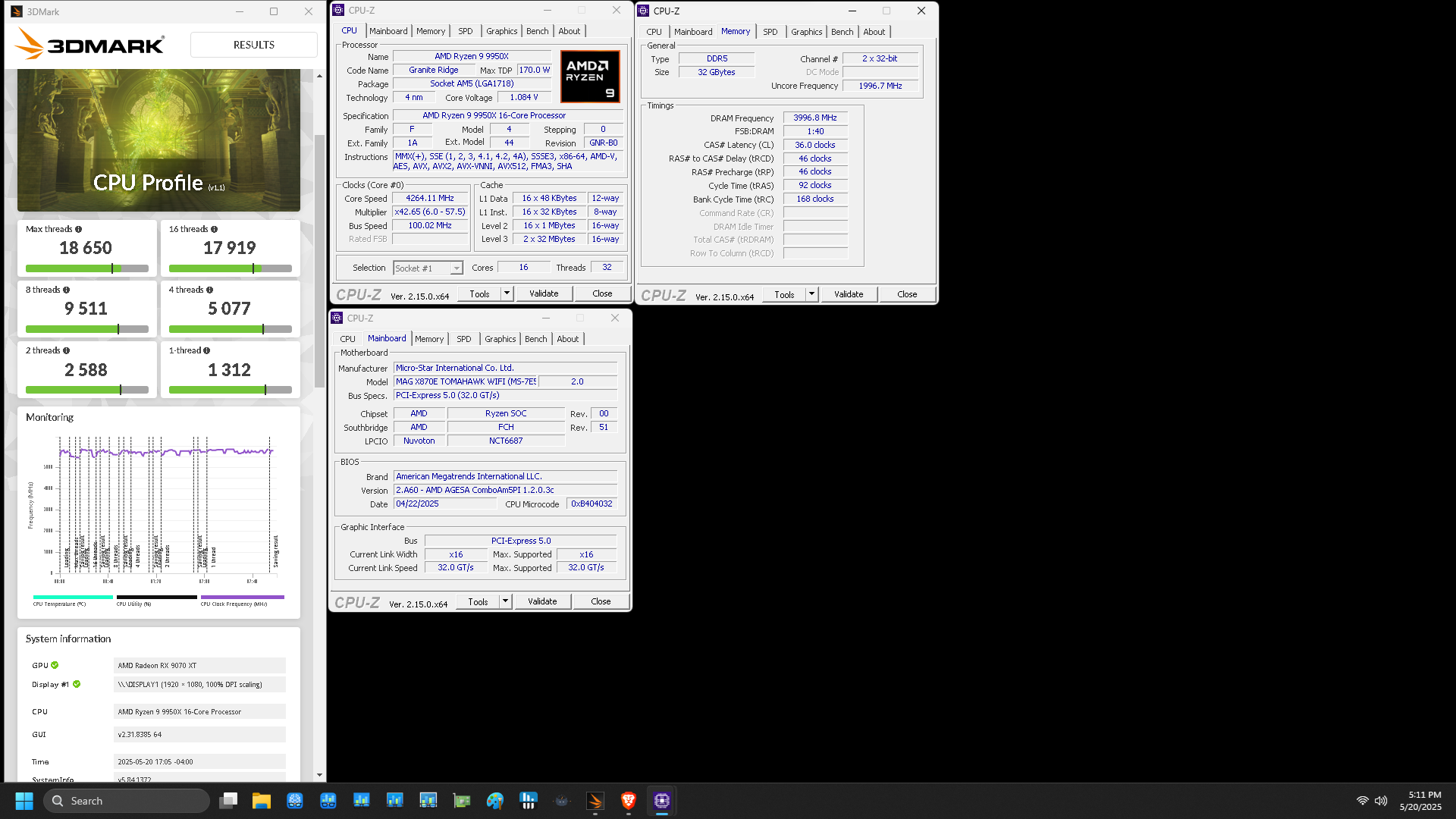Click the info icon beside 4 threads
The width and height of the screenshot is (1456, 819).
209,290
